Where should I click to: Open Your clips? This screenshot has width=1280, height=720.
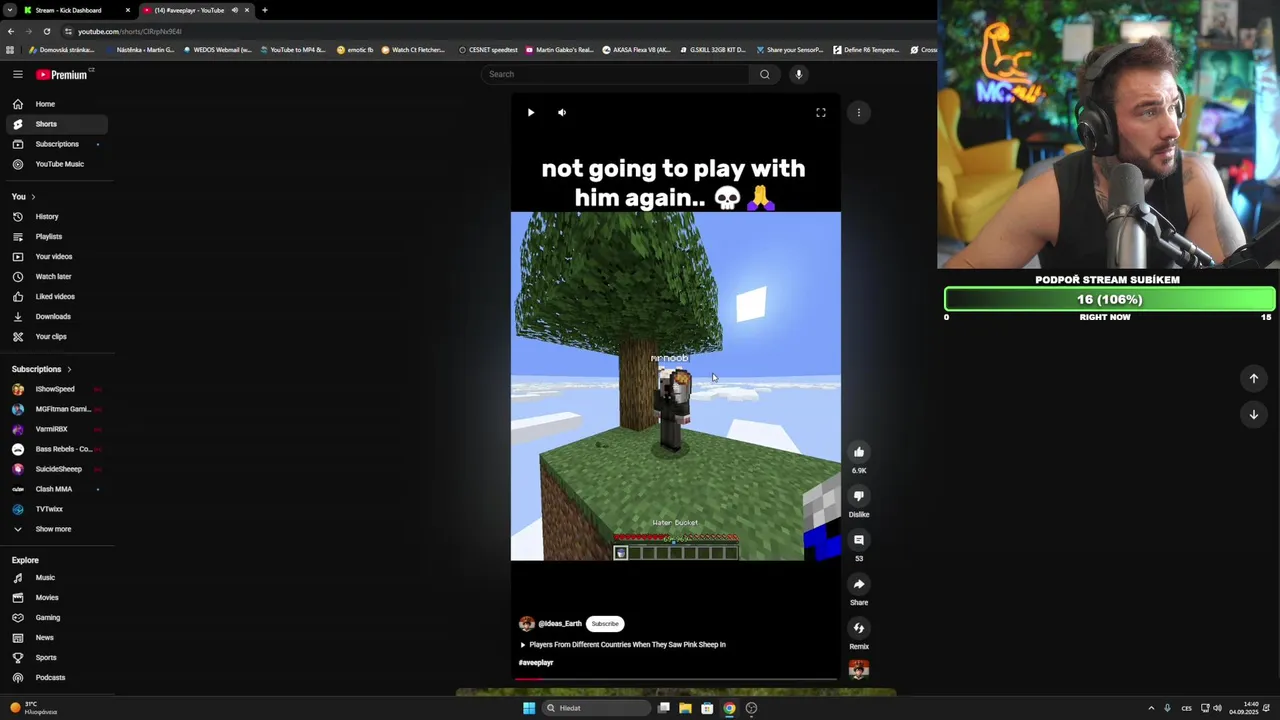55,337
